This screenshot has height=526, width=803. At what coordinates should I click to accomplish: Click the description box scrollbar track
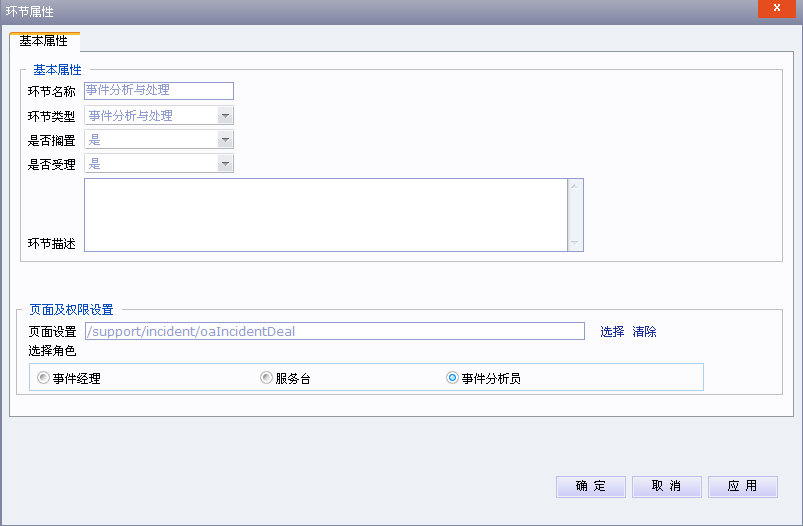tap(574, 215)
